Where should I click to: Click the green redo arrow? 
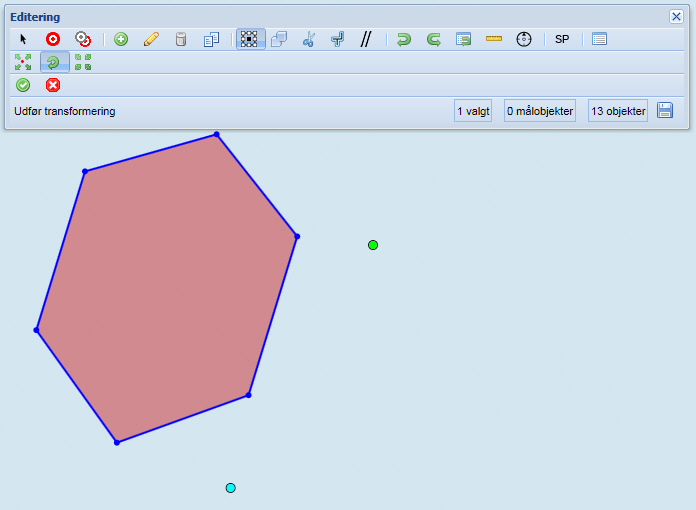(434, 39)
